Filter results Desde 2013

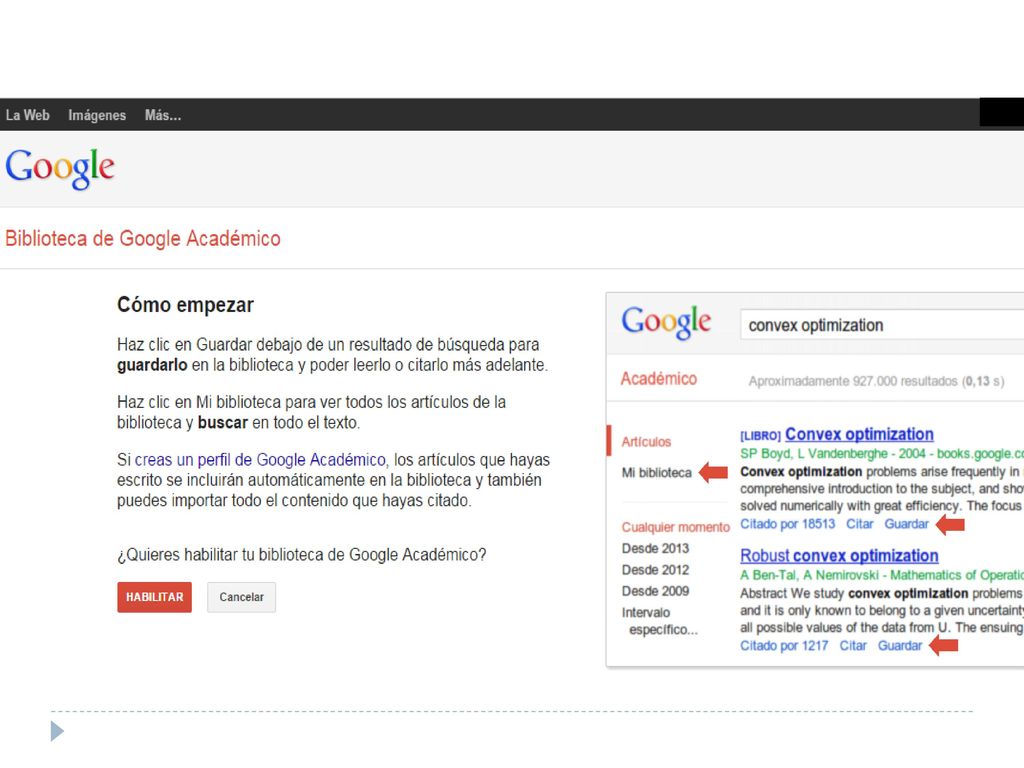pyautogui.click(x=655, y=548)
